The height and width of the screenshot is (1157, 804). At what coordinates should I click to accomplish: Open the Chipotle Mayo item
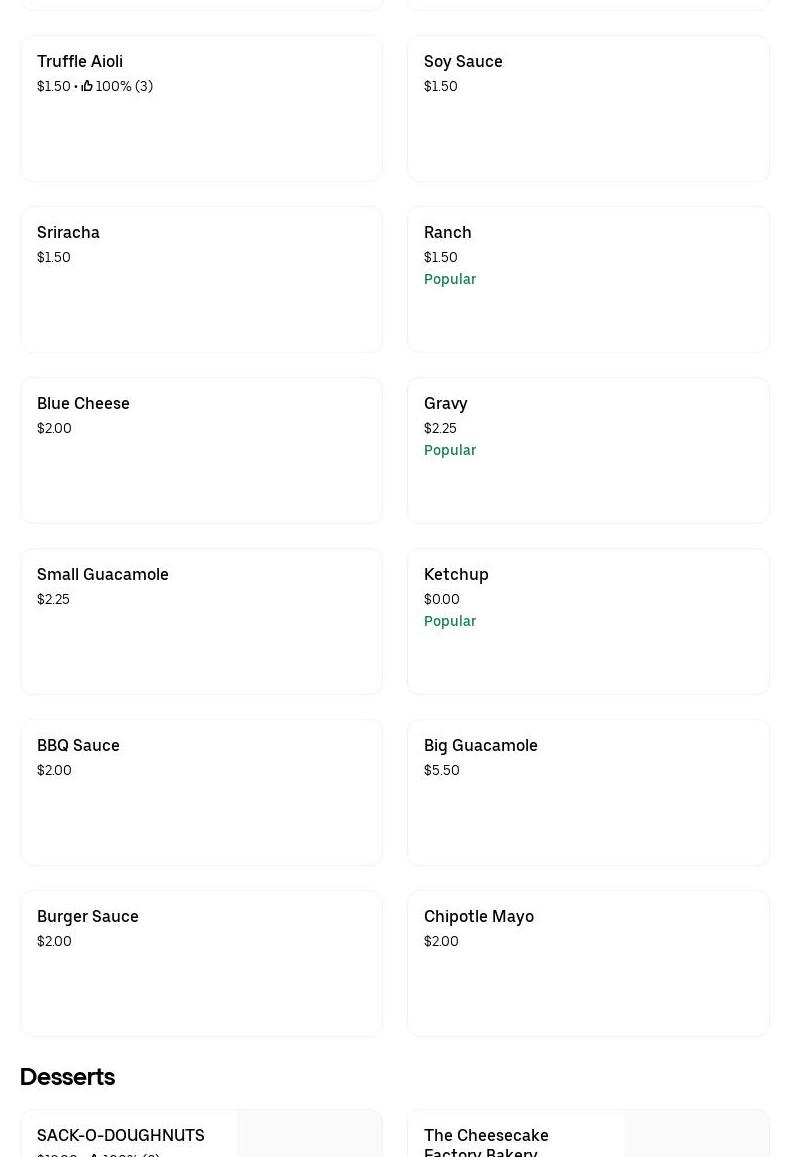(588, 963)
